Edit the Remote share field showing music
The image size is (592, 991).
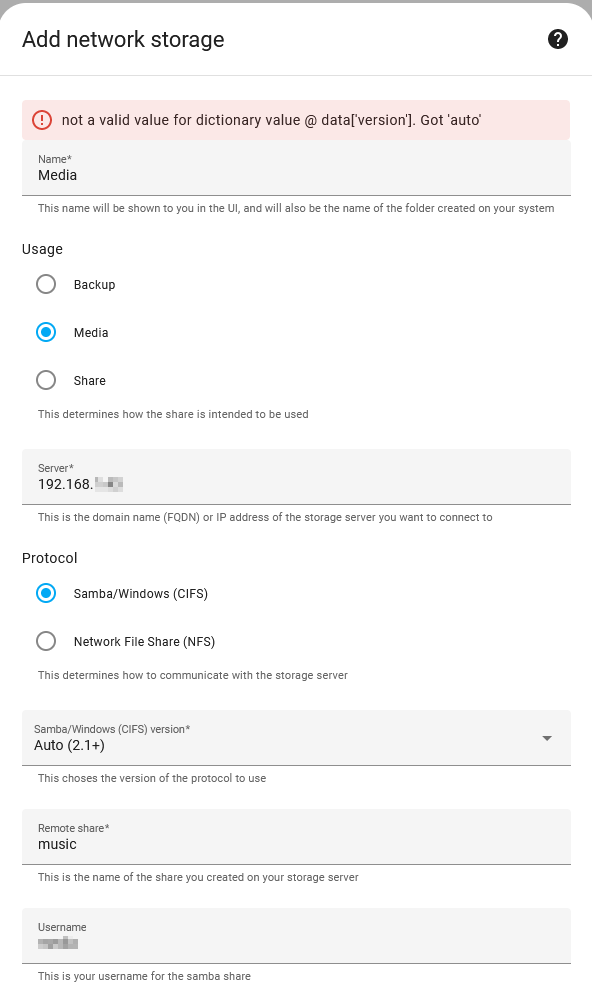click(x=296, y=843)
